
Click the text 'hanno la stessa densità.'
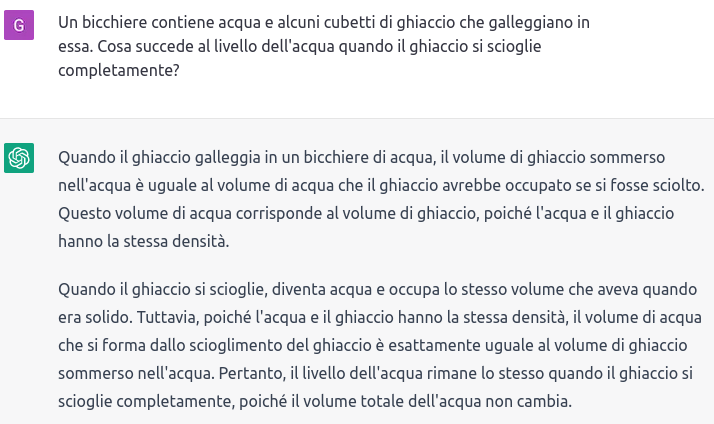pos(143,241)
